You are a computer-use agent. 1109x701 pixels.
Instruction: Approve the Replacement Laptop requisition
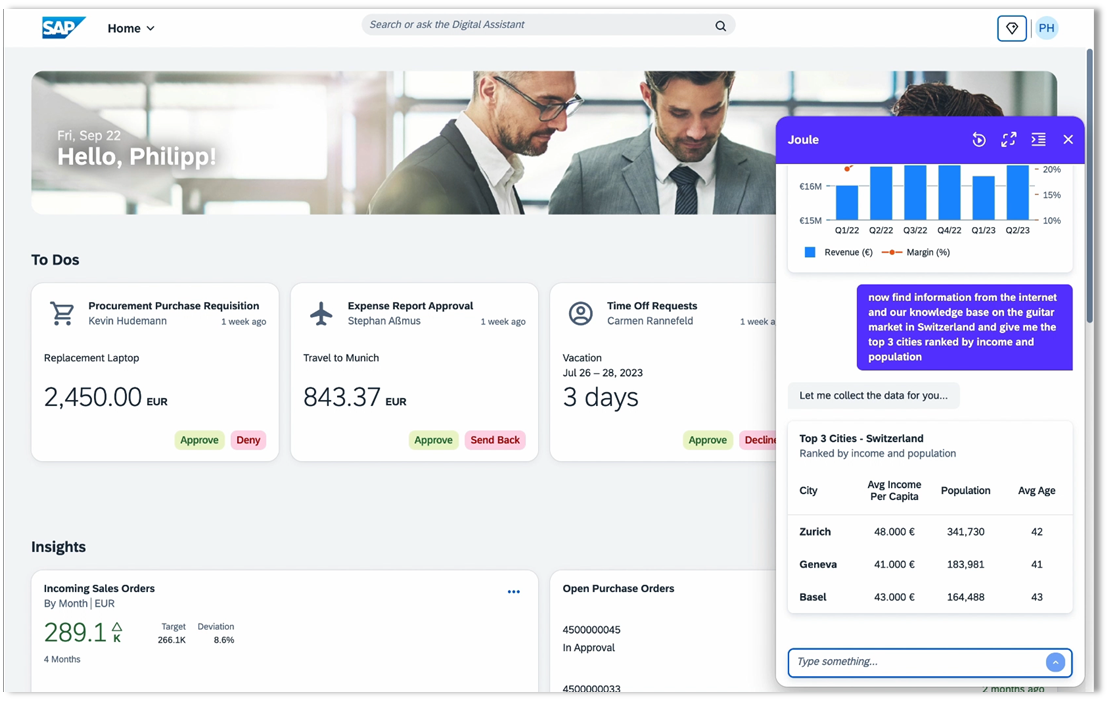(199, 440)
